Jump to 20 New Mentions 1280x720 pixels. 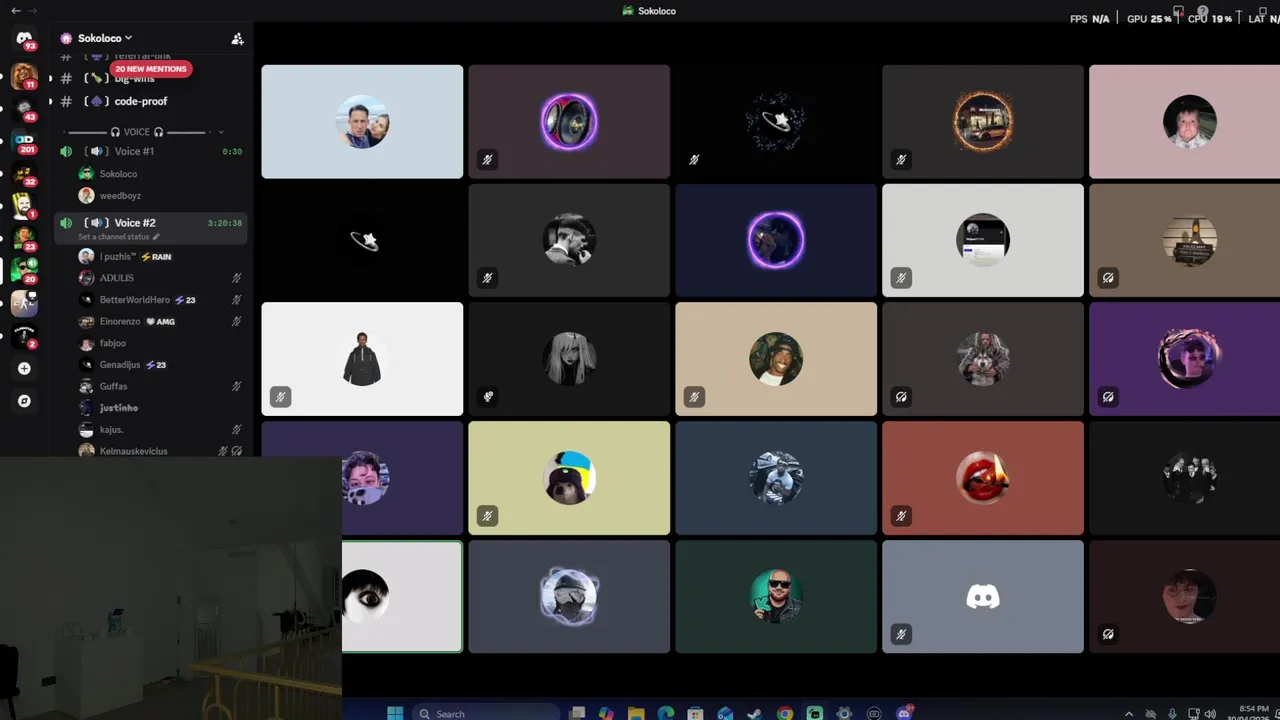click(x=150, y=69)
